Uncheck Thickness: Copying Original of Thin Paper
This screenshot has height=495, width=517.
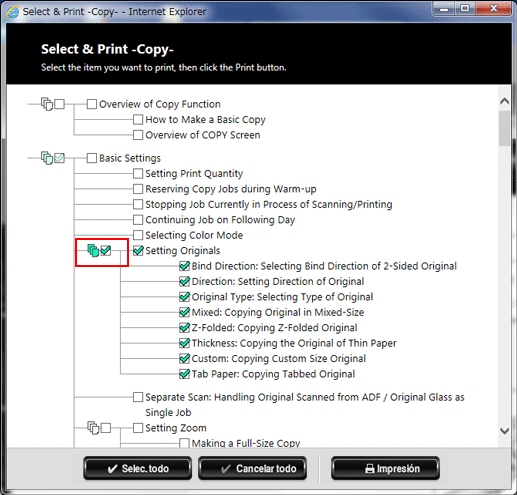pyautogui.click(x=184, y=343)
